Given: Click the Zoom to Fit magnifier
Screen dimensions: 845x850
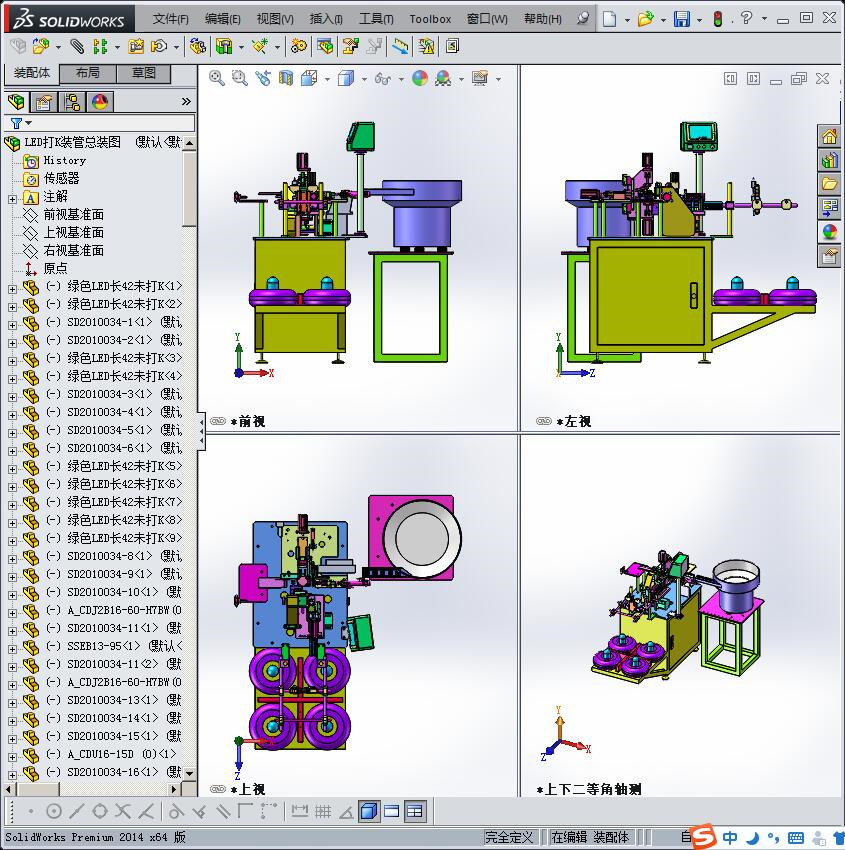Looking at the screenshot, I should [x=217, y=79].
